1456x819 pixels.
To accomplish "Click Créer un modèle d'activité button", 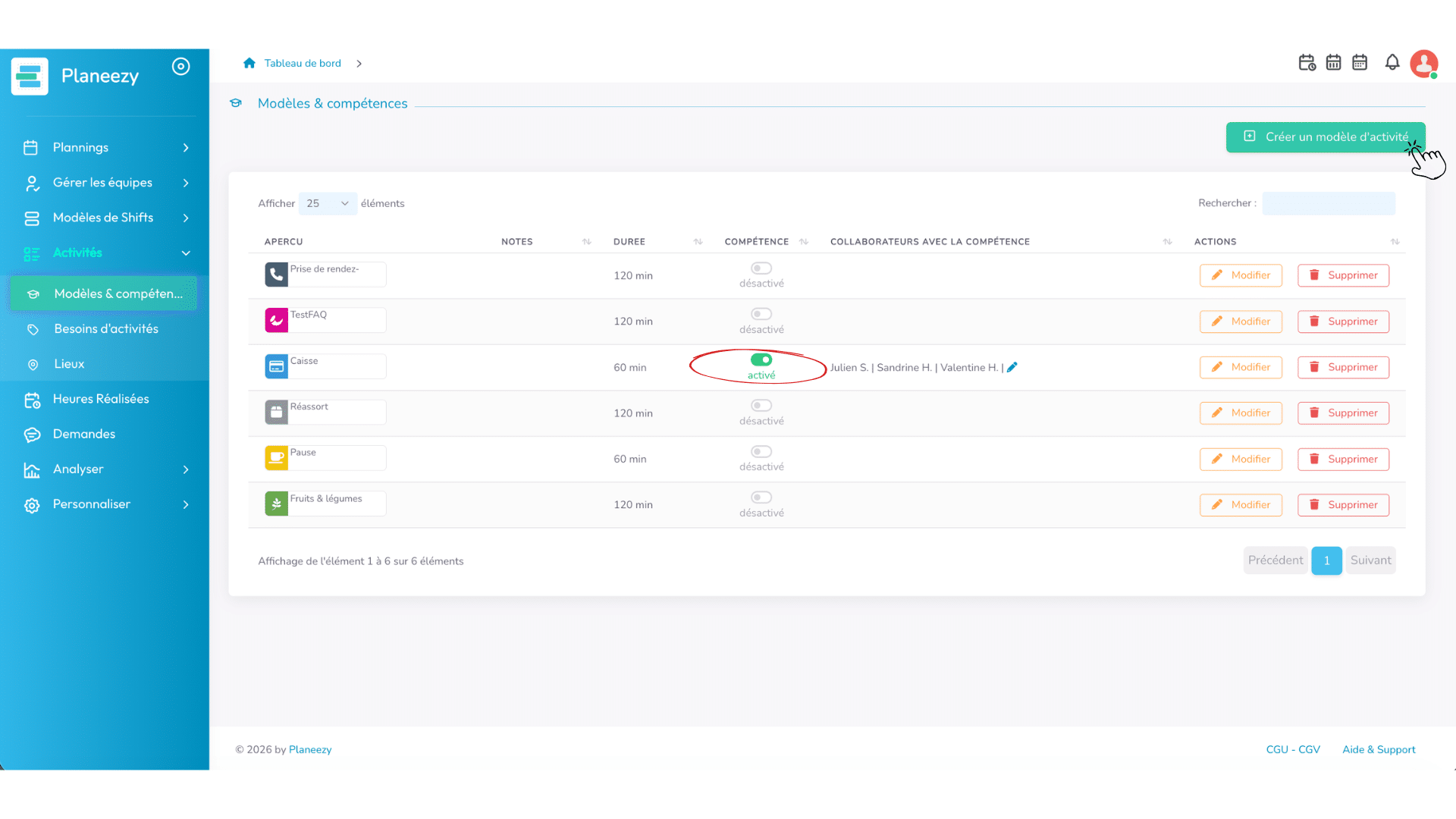I will pos(1325,137).
